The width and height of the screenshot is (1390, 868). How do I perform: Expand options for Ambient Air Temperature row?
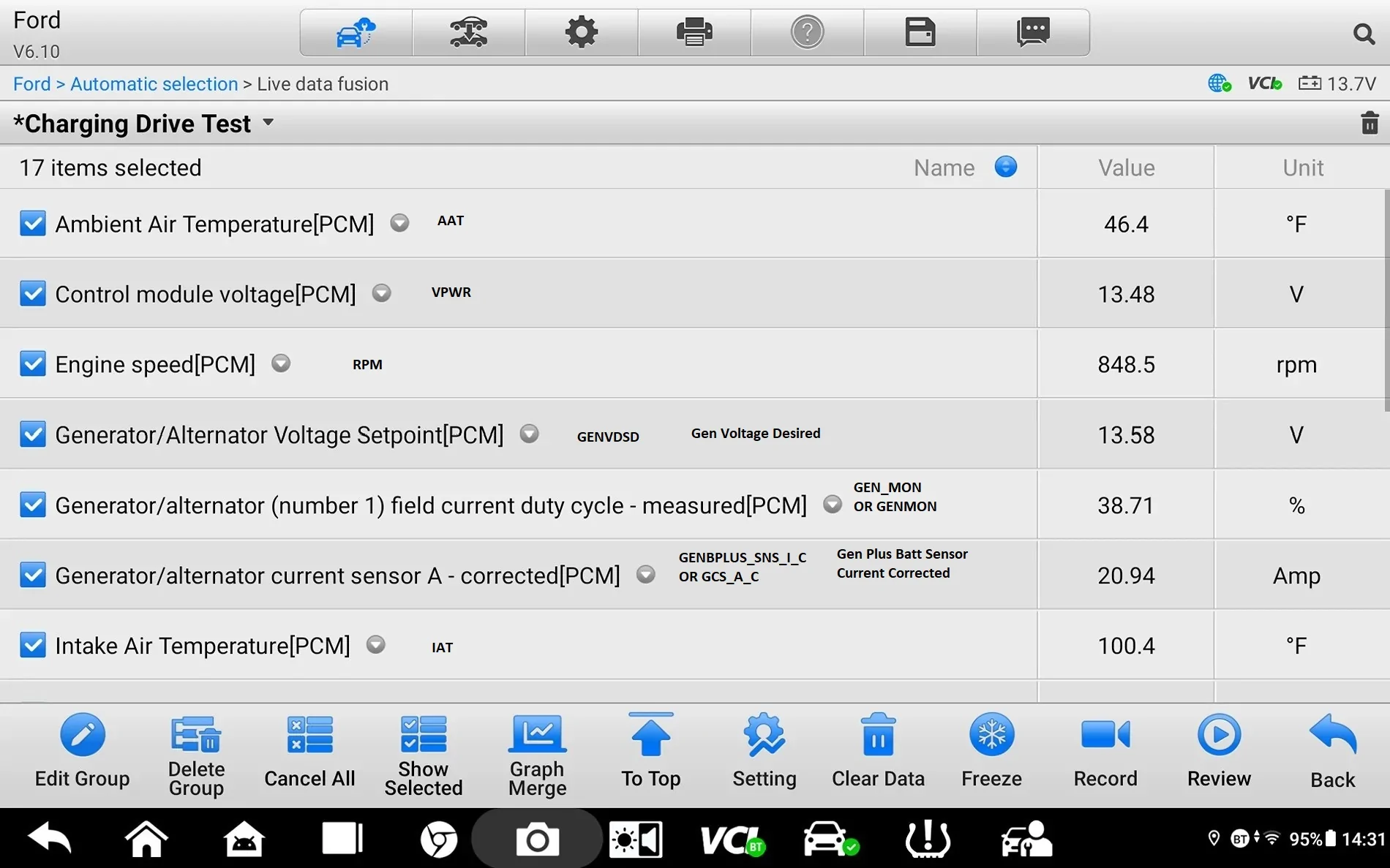coord(399,222)
